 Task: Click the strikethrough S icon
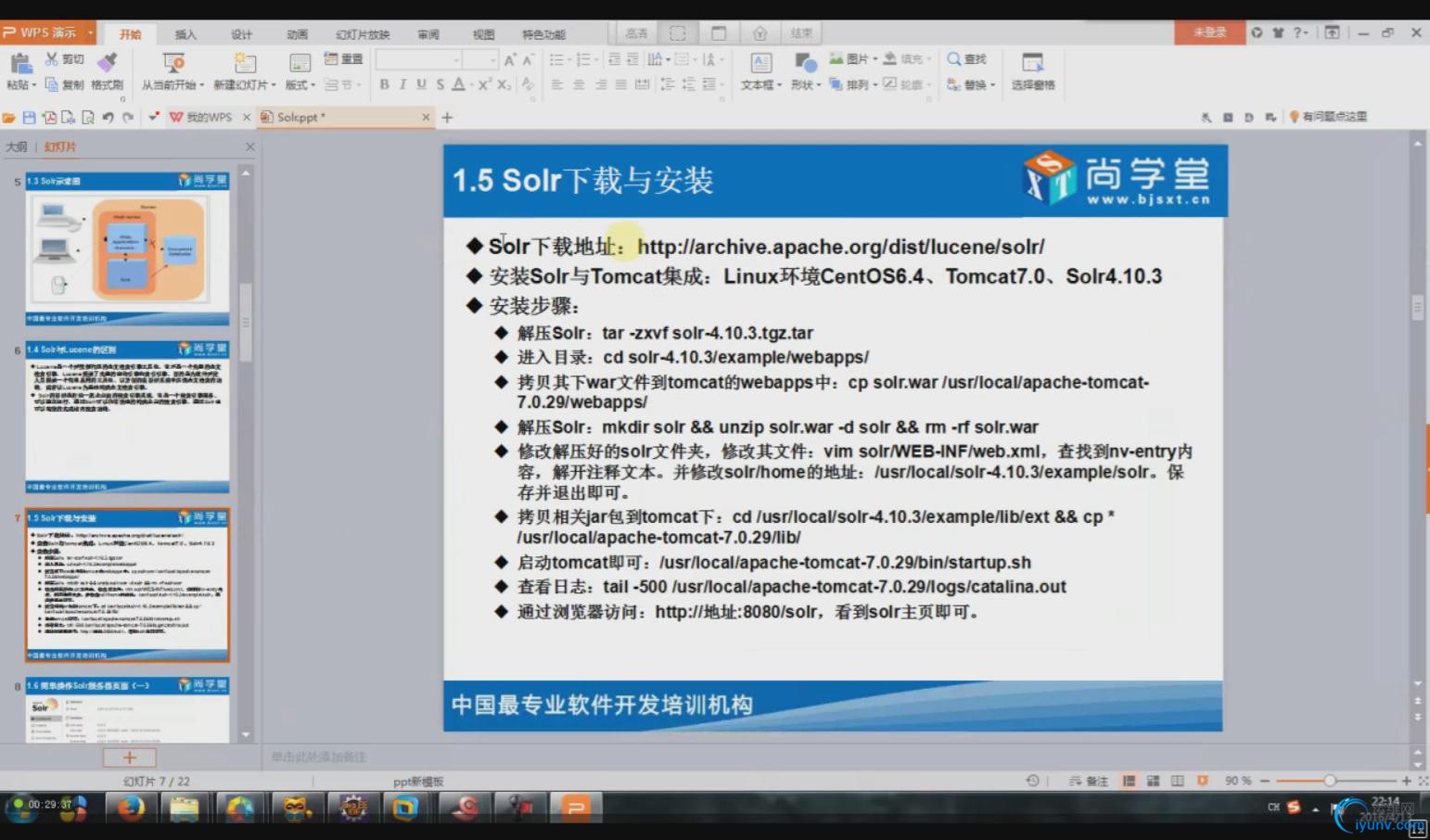(440, 84)
